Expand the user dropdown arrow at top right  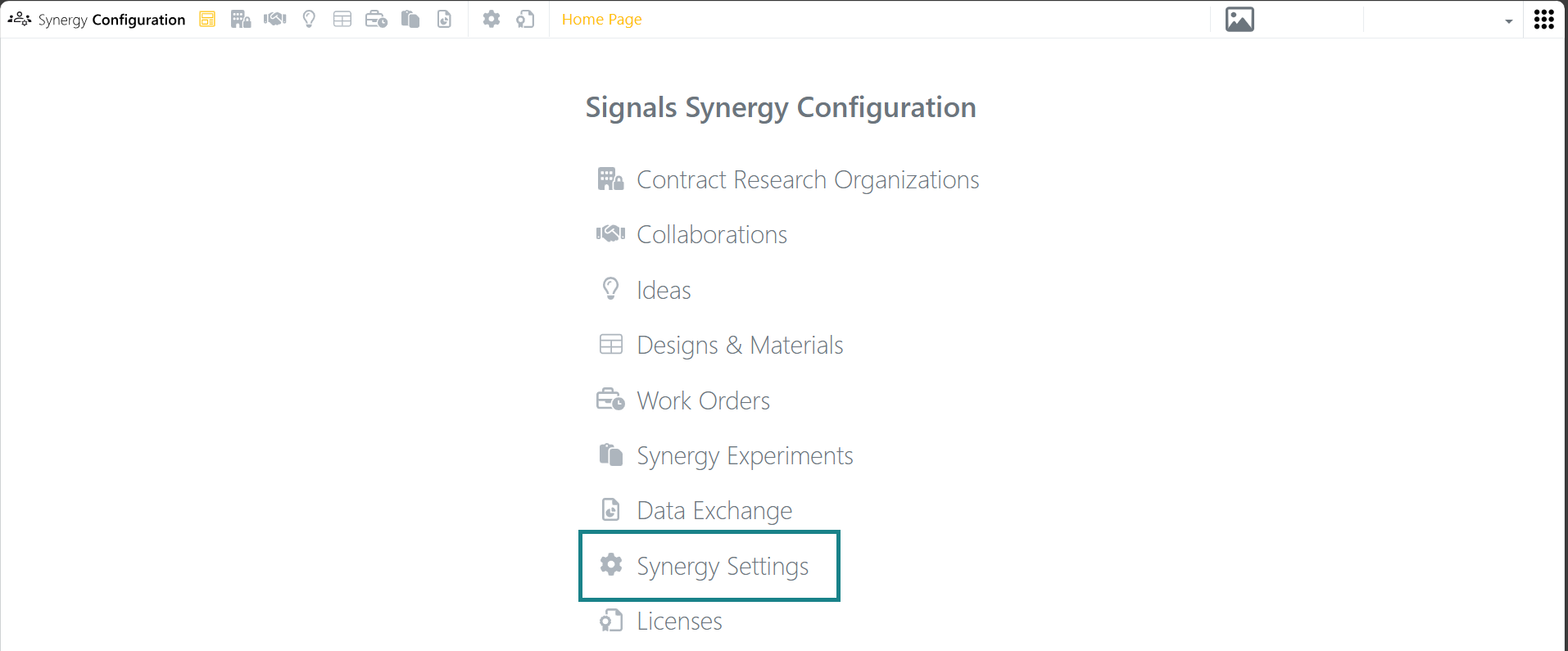click(x=1509, y=21)
